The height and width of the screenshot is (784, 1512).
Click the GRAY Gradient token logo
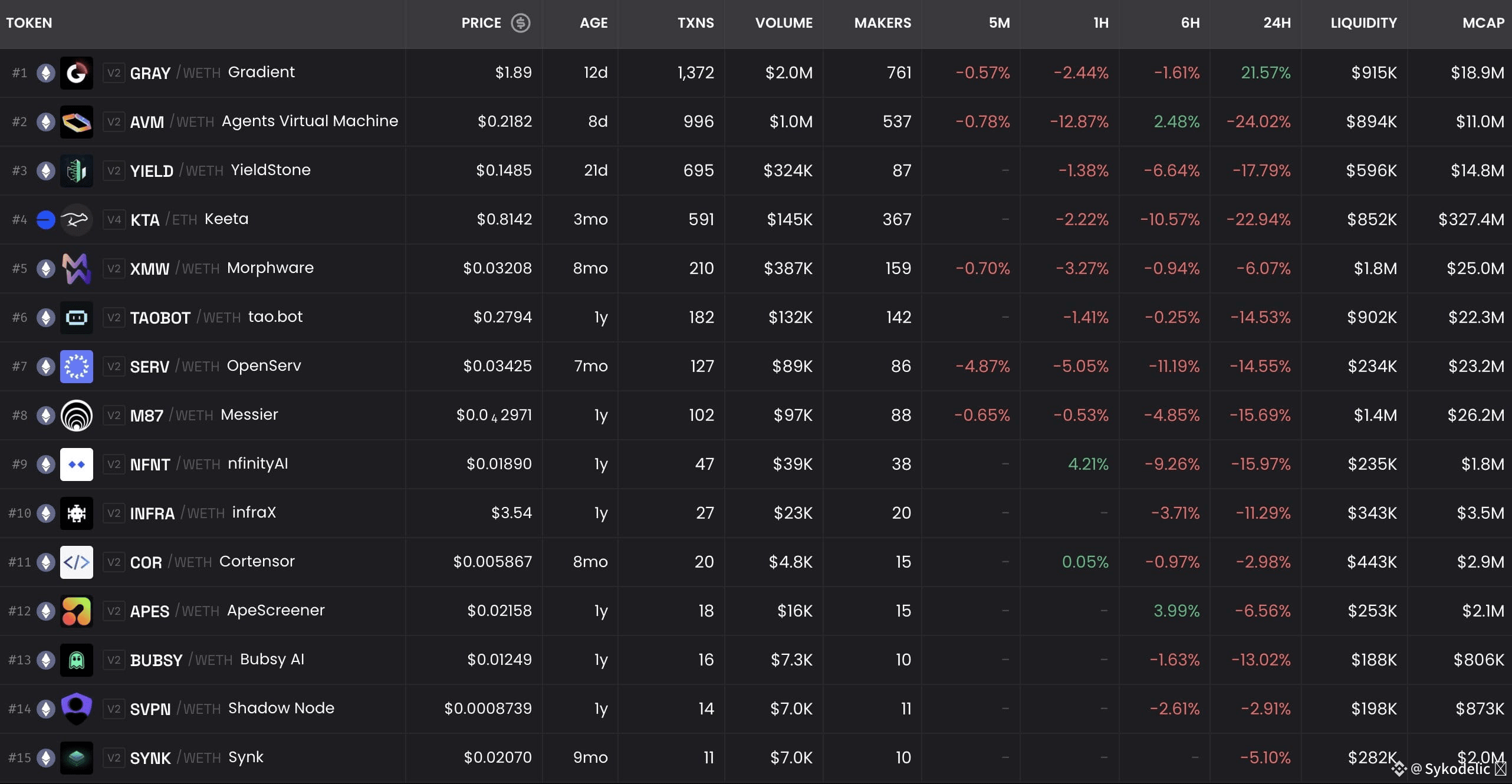pos(77,73)
